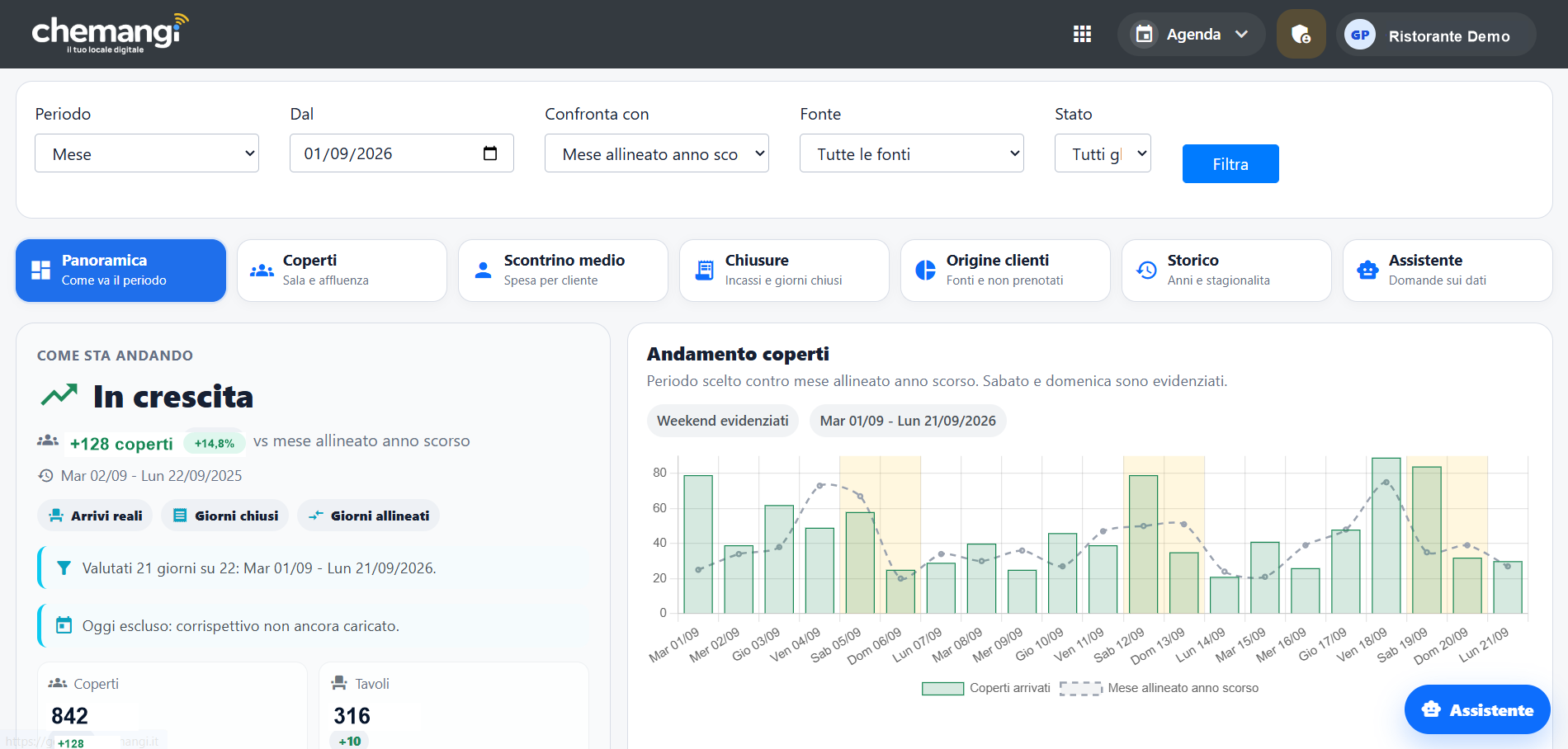Open the Origine clienti tab

pos(1005,271)
